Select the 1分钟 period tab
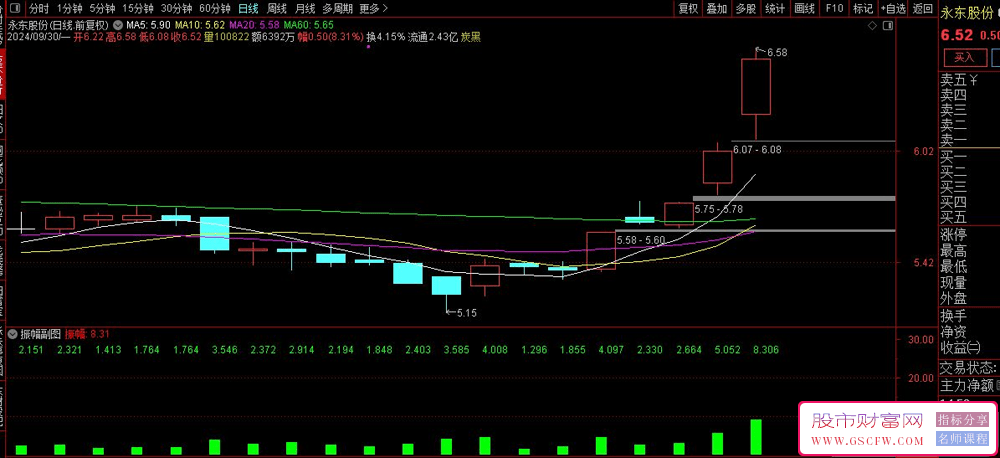This screenshot has height=458, width=1000. click(x=70, y=8)
